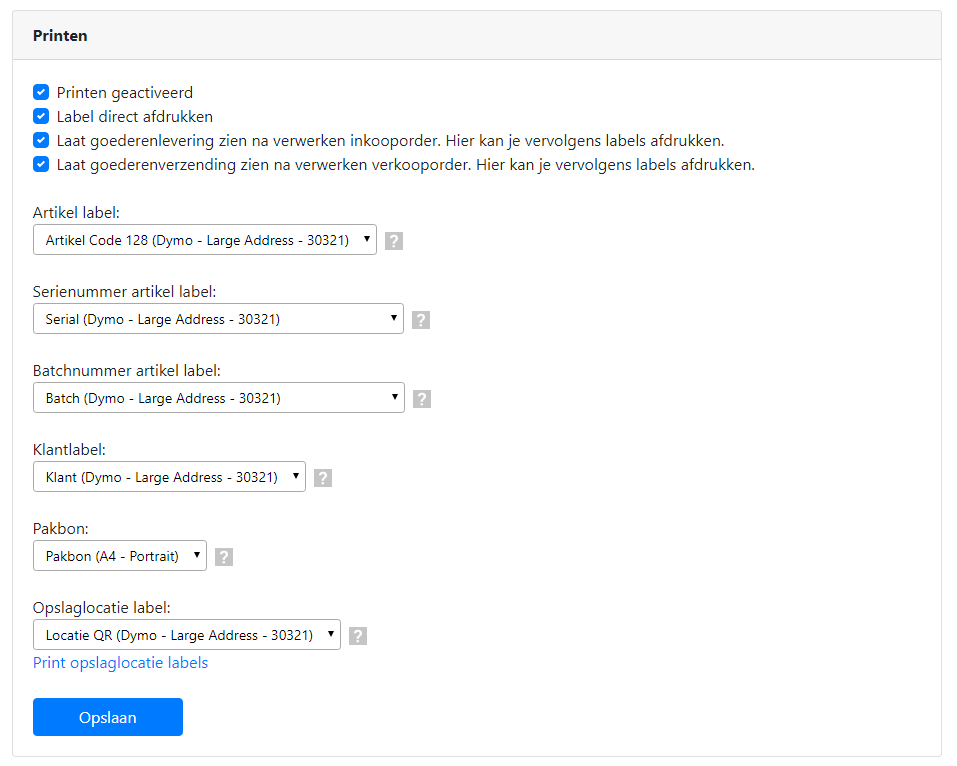The width and height of the screenshot is (957, 766).
Task: Open the Opslaglocatie label Locatie QR dropdown
Action: pyautogui.click(x=187, y=635)
